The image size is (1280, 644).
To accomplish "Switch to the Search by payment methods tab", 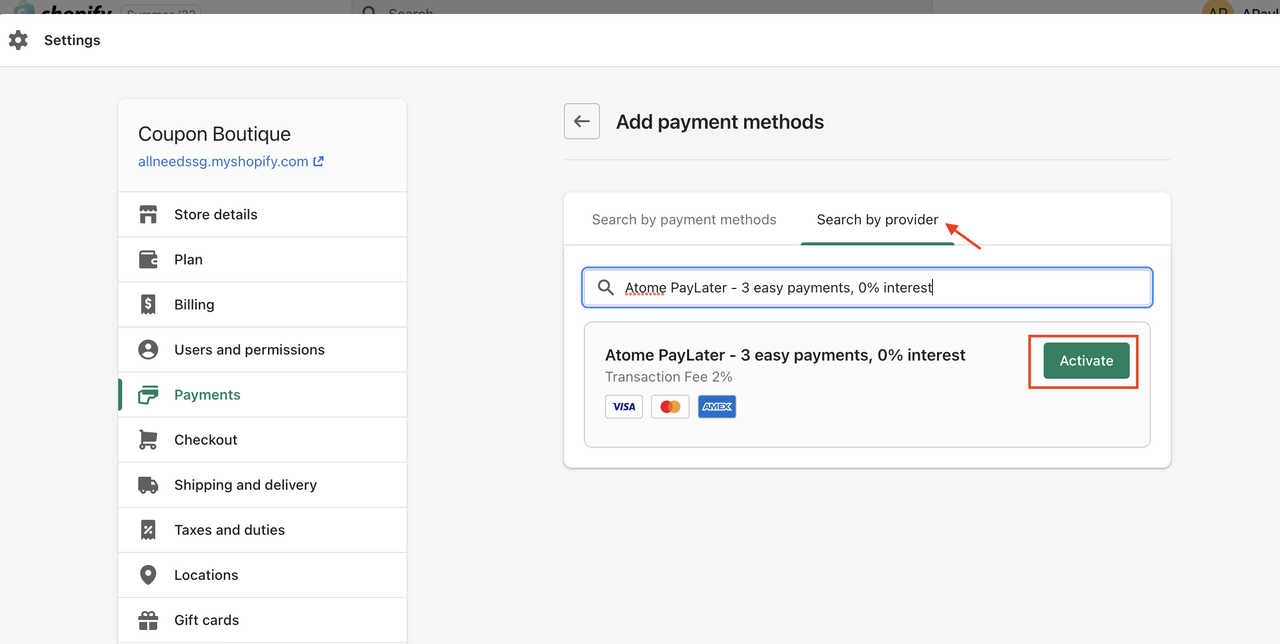I will tap(684, 219).
